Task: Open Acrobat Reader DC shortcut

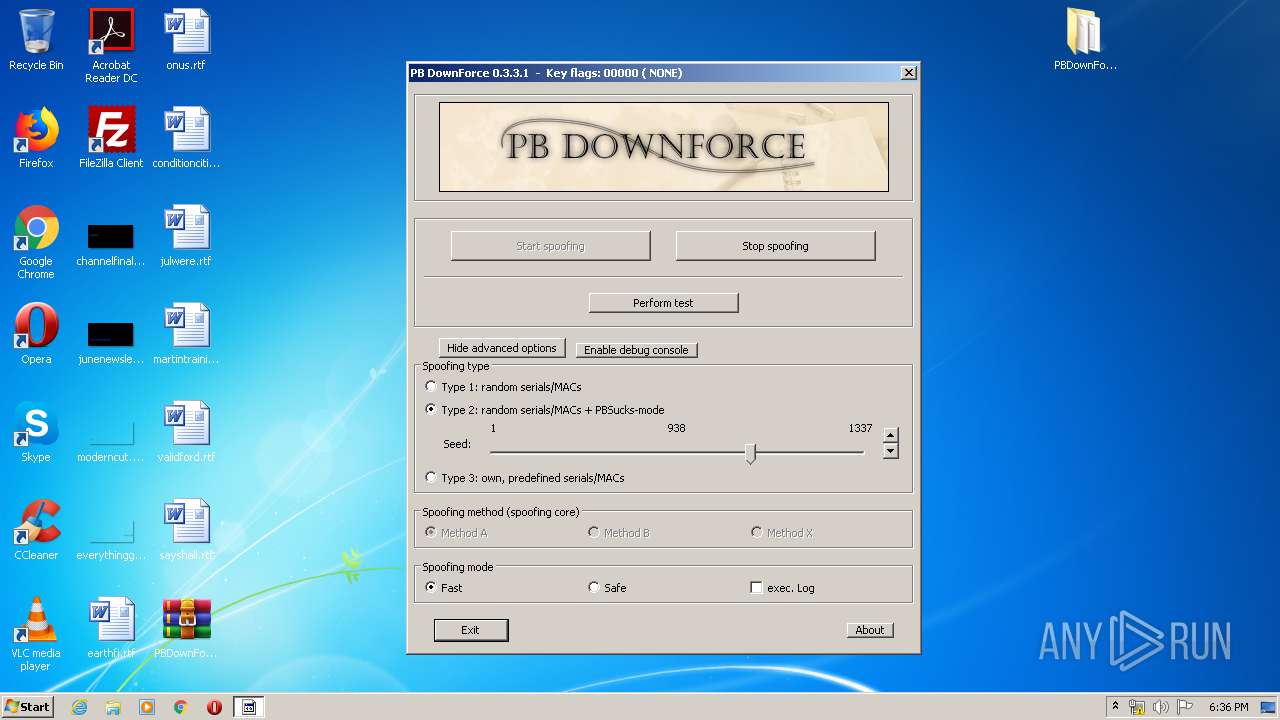Action: click(111, 46)
